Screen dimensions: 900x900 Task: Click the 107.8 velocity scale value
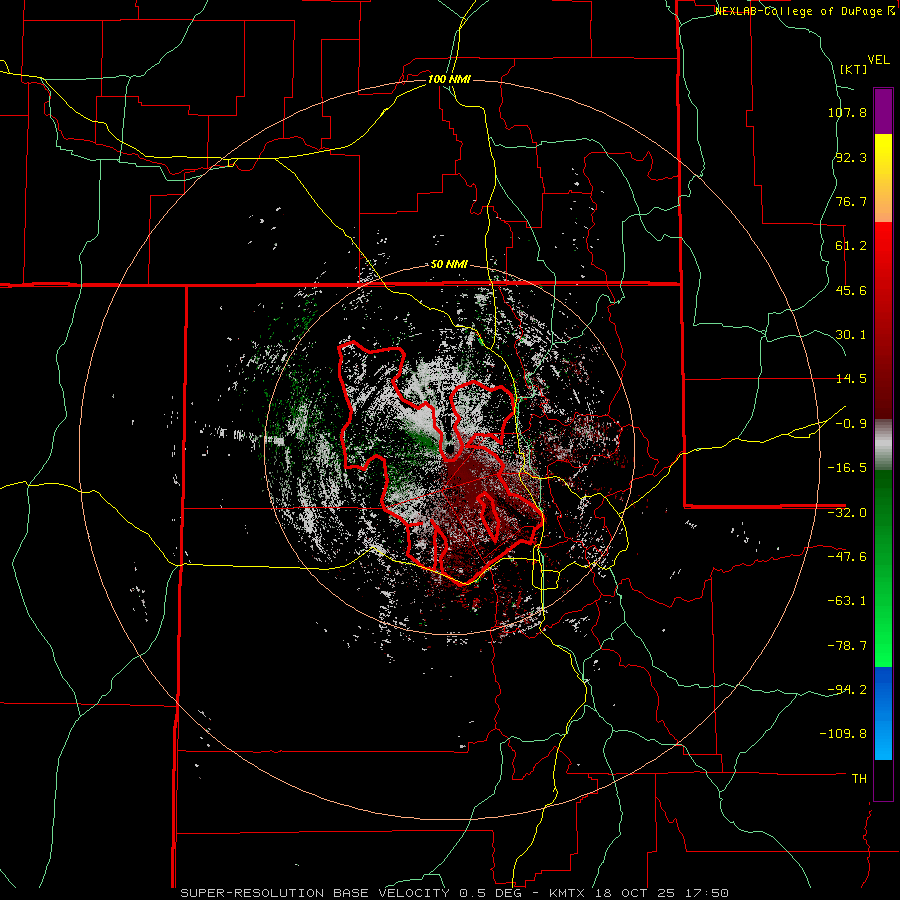click(x=847, y=112)
